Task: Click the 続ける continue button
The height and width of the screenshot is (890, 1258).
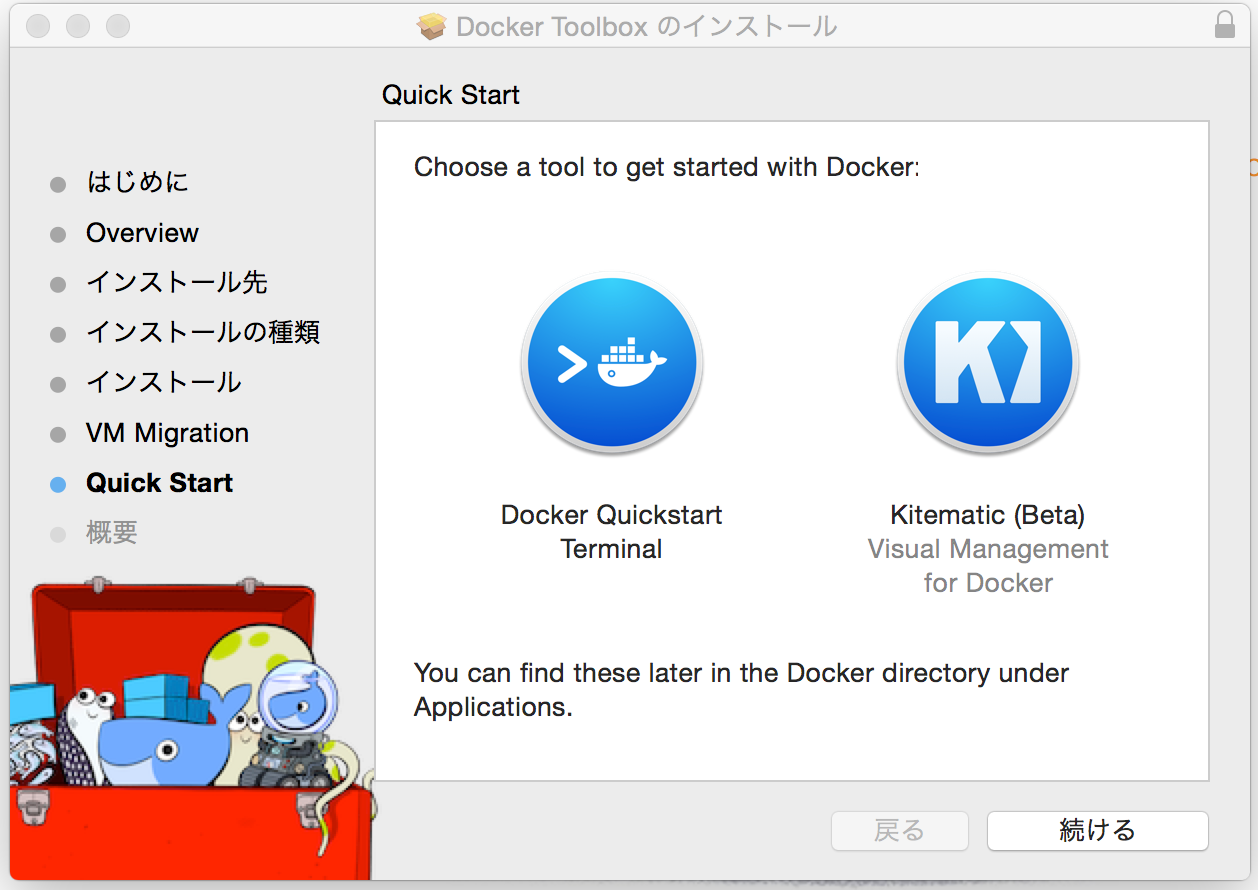Action: 1097,830
